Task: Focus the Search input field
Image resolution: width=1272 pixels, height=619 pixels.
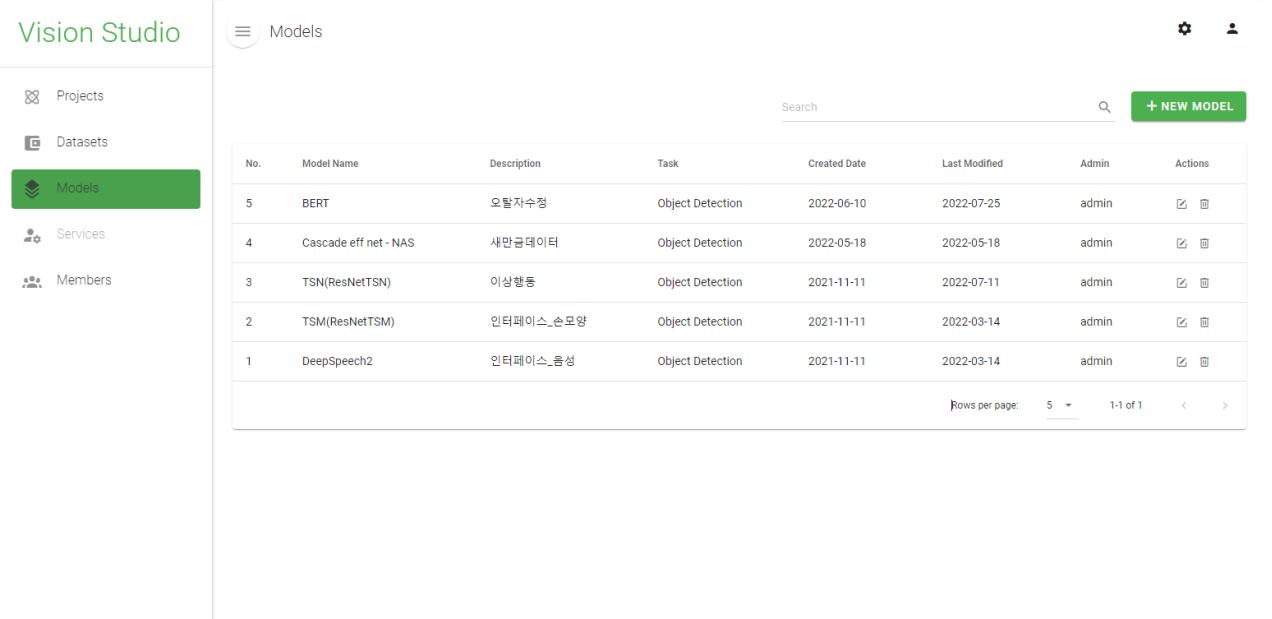Action: tap(935, 107)
